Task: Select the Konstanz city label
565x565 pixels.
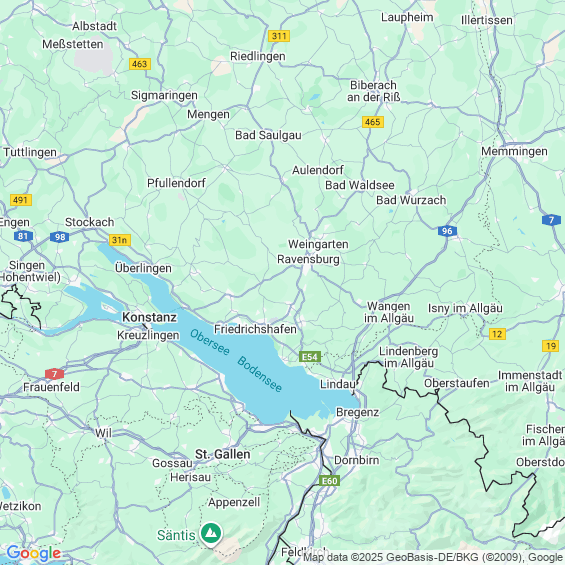Action: click(x=150, y=317)
